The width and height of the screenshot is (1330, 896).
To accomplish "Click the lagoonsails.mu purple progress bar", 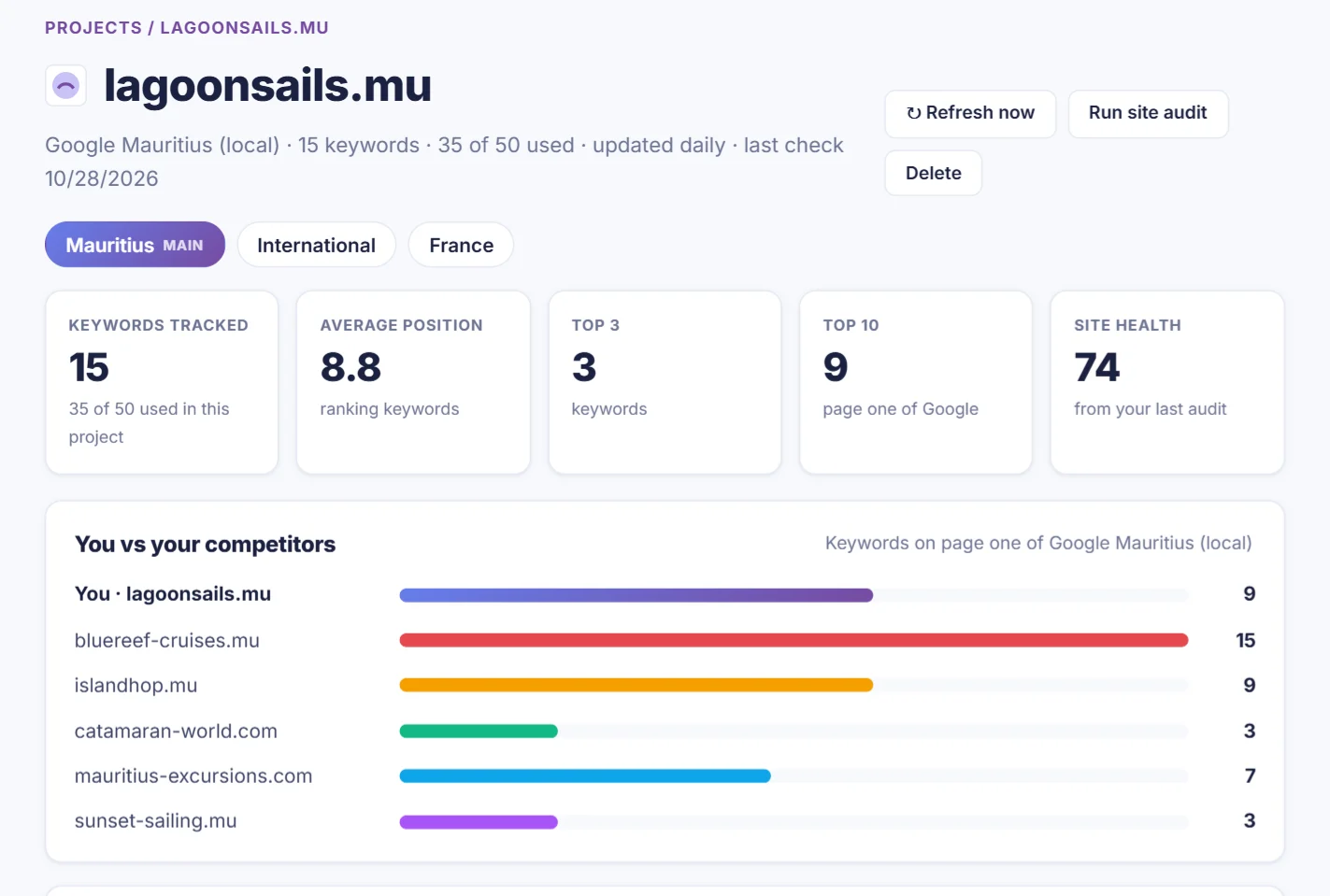I will tap(636, 595).
